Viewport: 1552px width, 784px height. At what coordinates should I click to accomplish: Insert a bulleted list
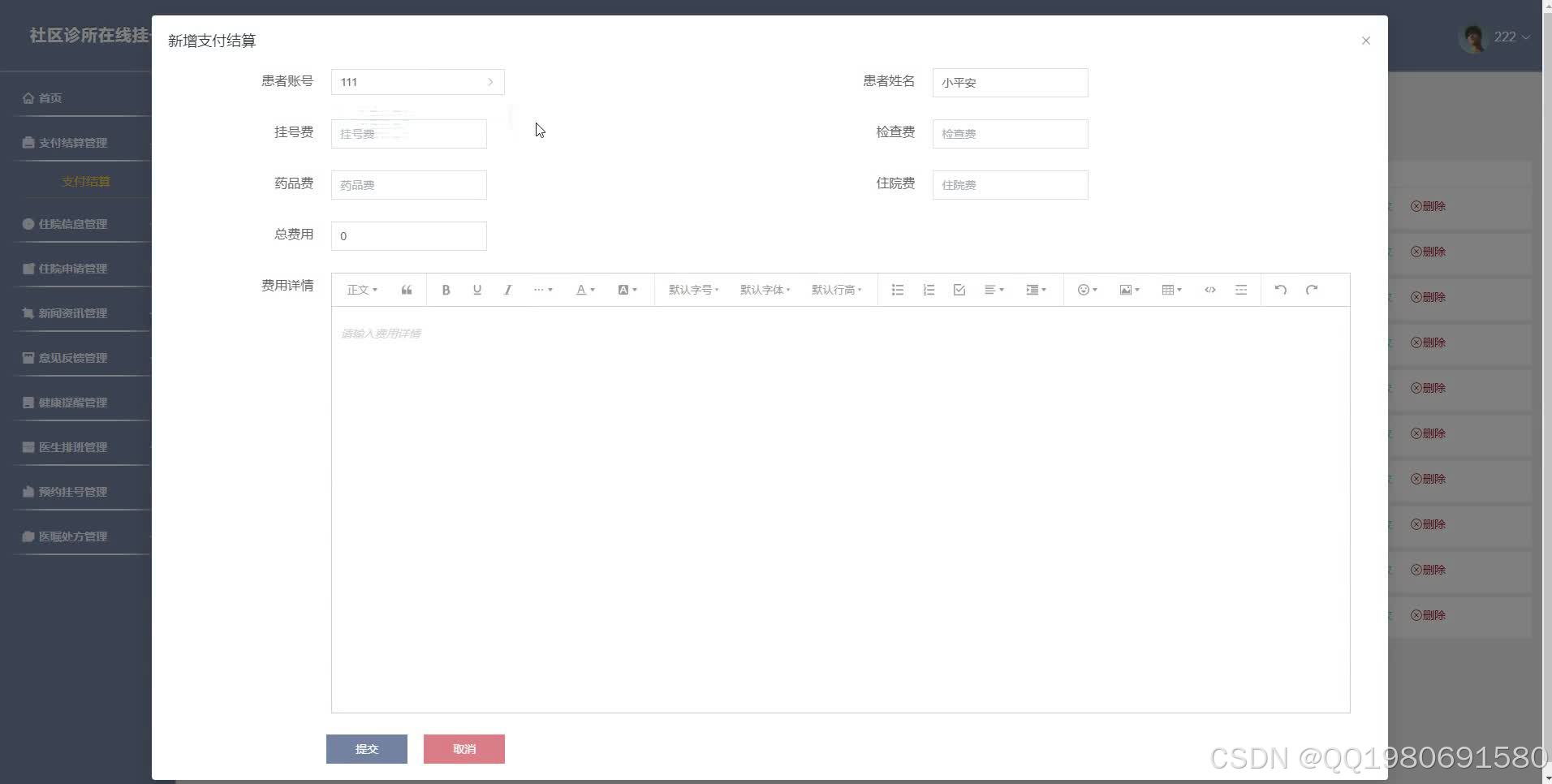pyautogui.click(x=898, y=290)
